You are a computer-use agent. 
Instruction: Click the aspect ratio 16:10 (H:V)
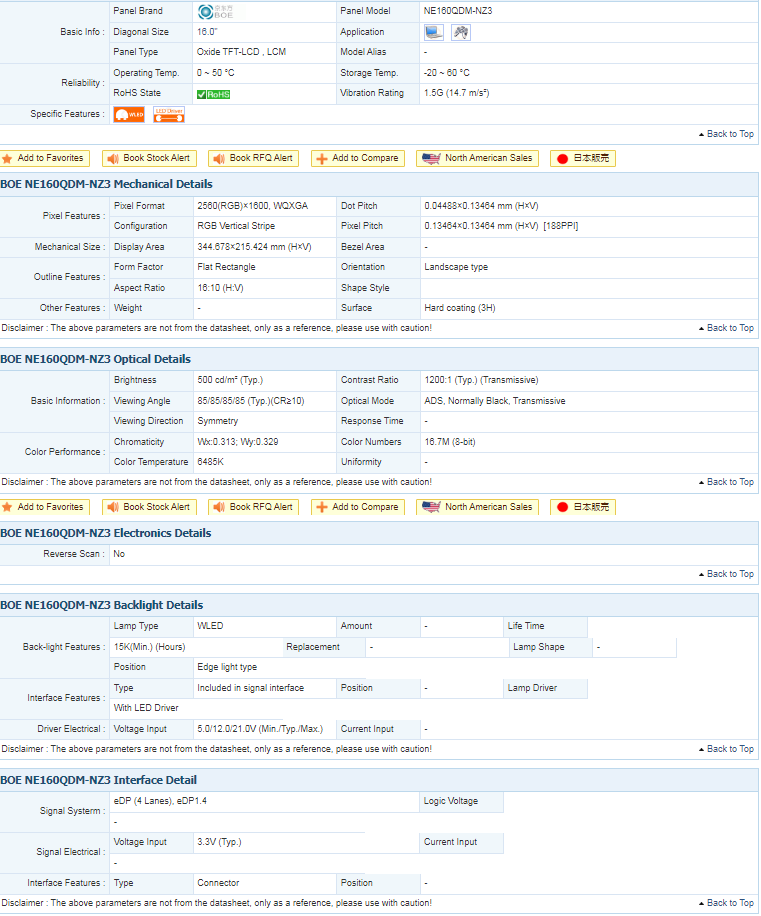click(220, 288)
